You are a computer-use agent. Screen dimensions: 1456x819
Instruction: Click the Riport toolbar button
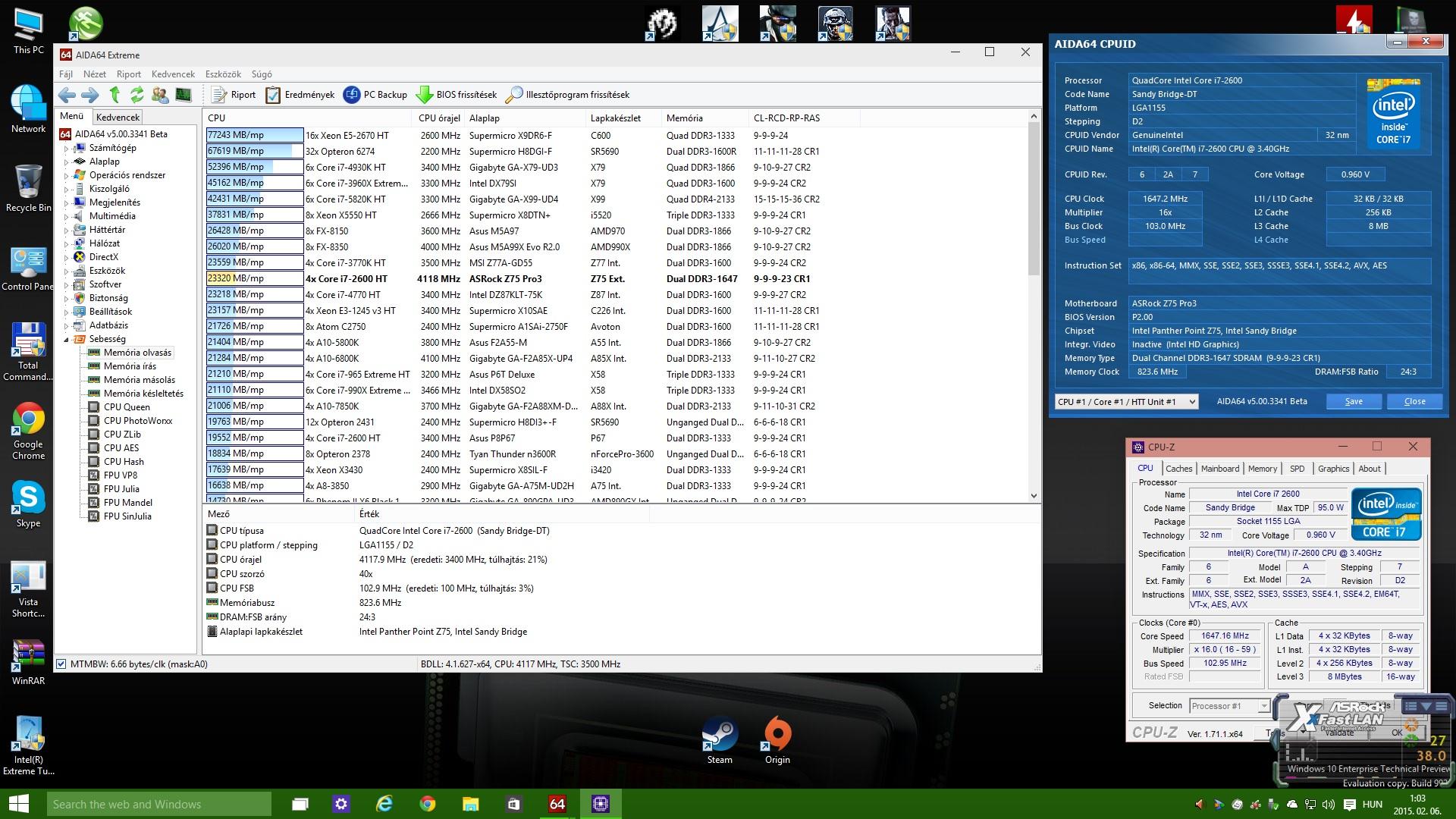[234, 95]
